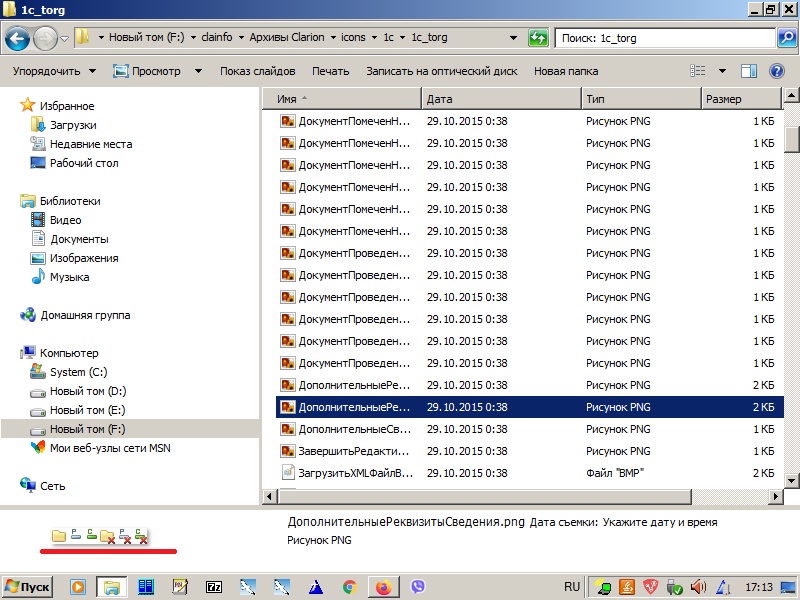This screenshot has height=600, width=800.
Task: Click the Новая папка button
Action: point(566,71)
